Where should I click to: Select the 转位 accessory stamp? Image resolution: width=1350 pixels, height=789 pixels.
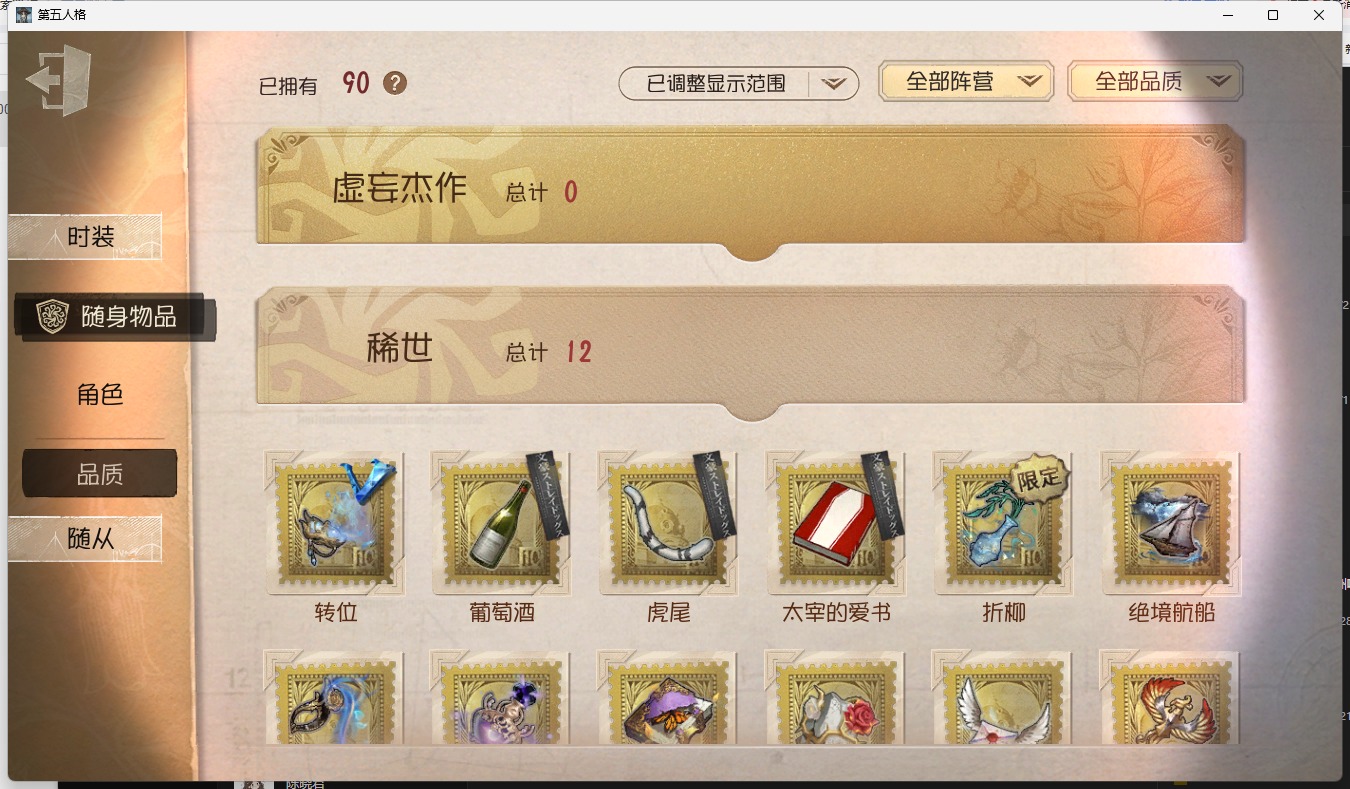(x=335, y=522)
